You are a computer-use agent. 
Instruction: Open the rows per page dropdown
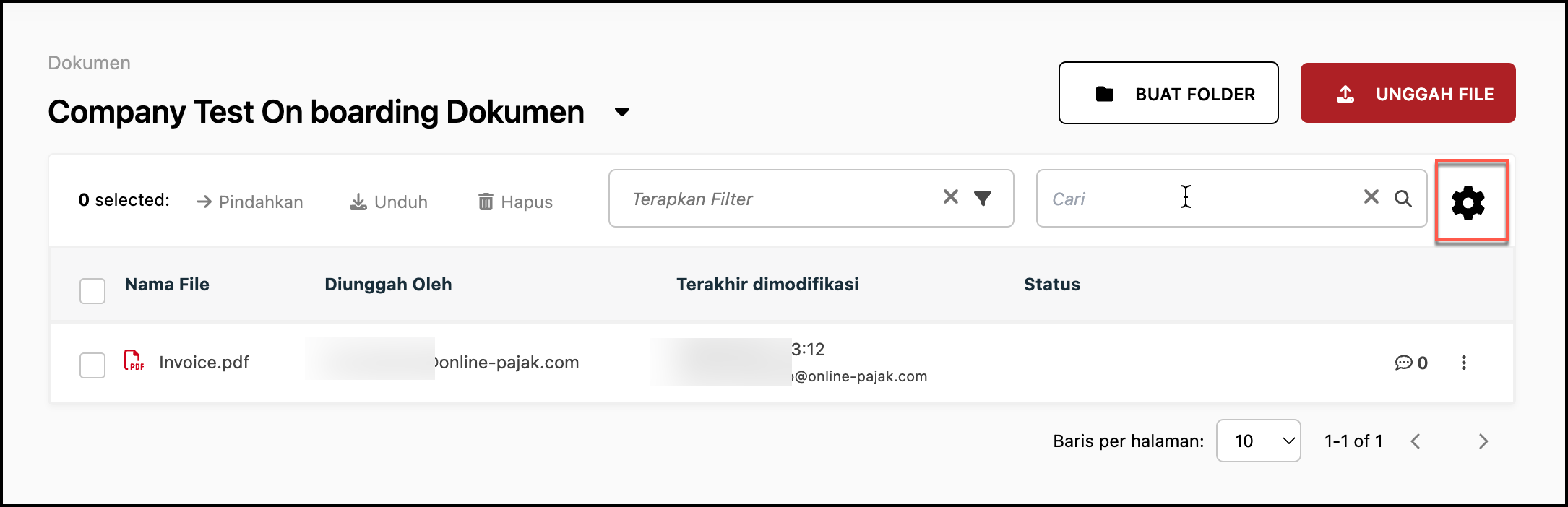(1258, 441)
